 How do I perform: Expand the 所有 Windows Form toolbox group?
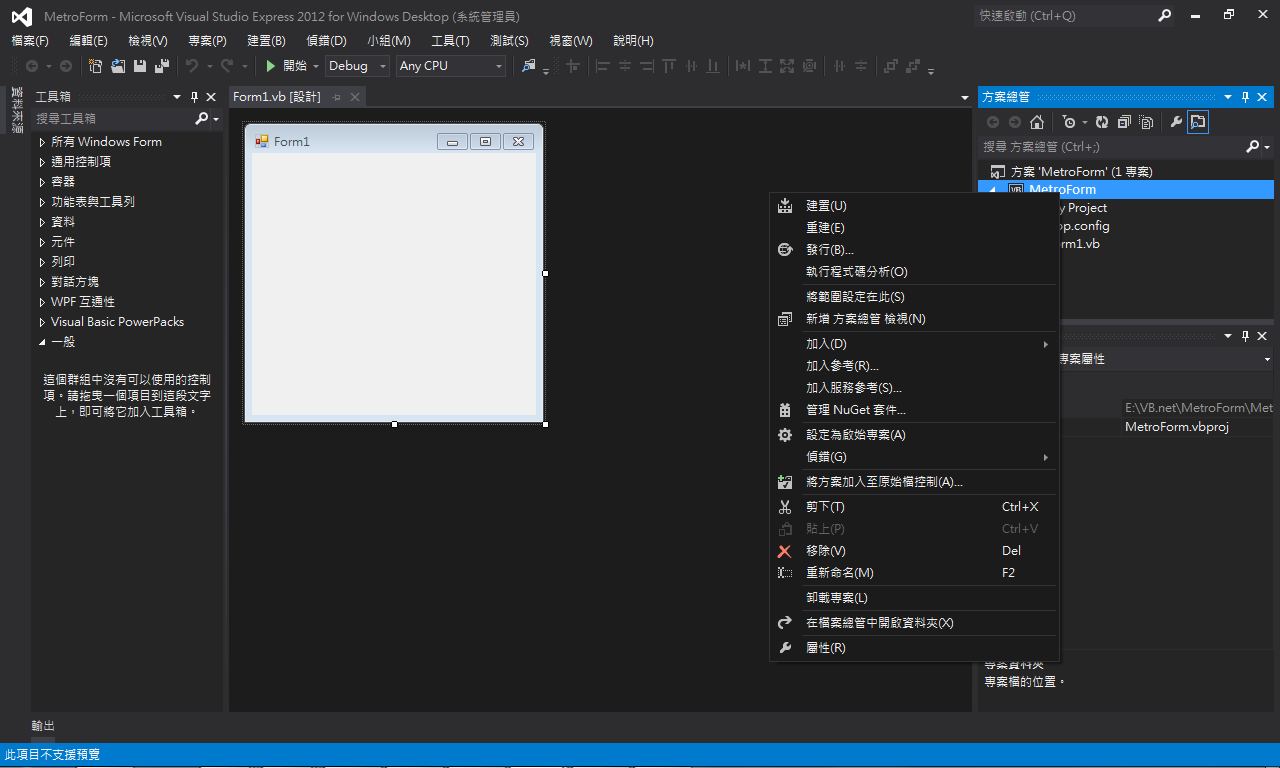click(42, 142)
